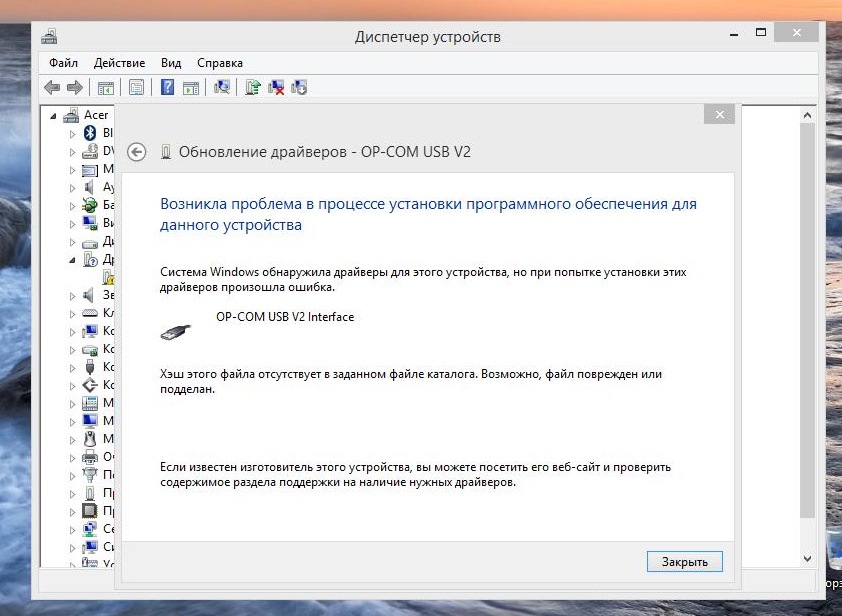This screenshot has width=842, height=616.
Task: Expand the network adapters (Се) node
Action: click(72, 530)
